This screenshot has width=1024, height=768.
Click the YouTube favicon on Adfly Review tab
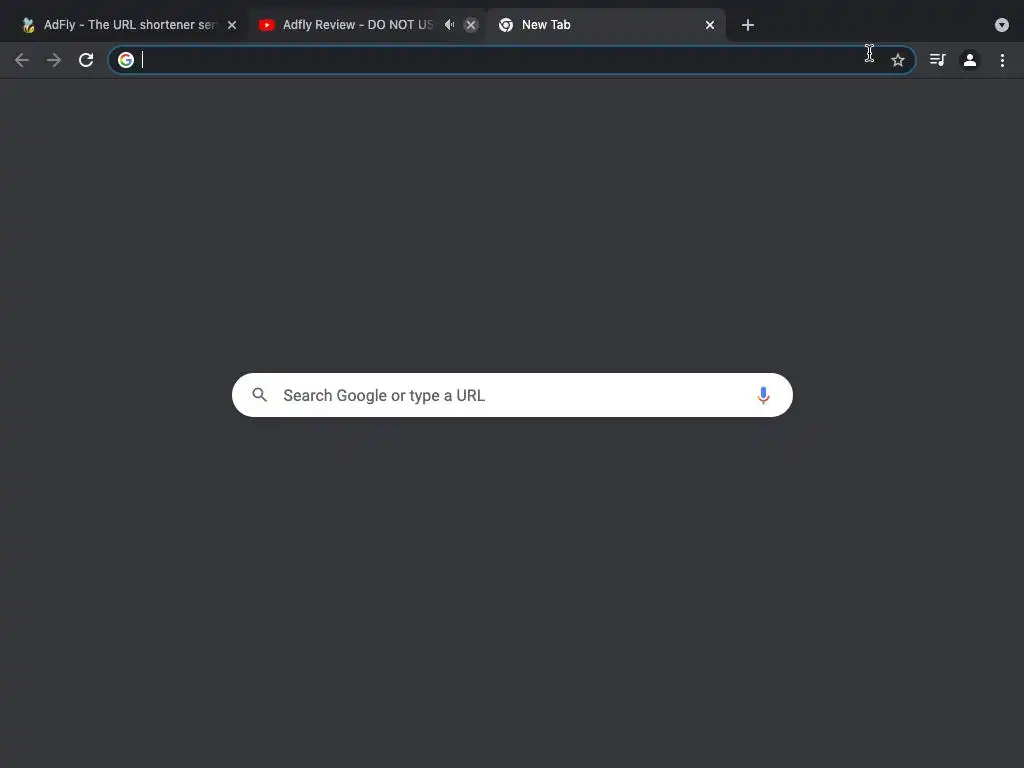266,25
